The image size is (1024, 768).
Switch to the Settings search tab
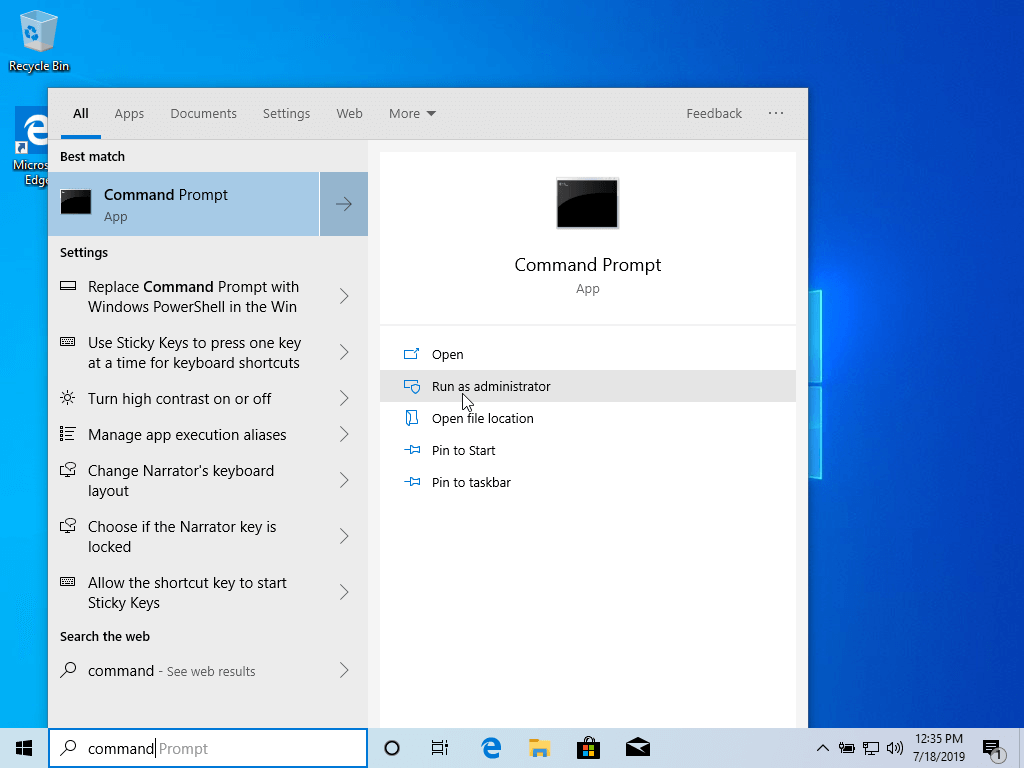coord(286,113)
